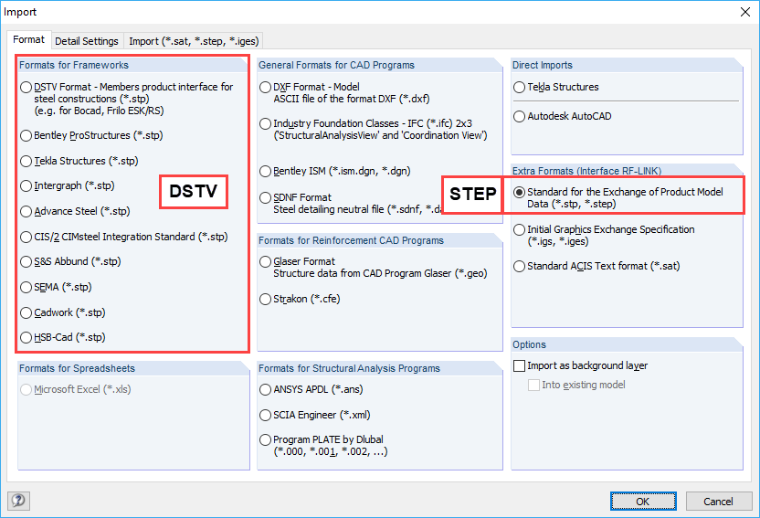Cancel the Import dialog
The image size is (760, 518).
[718, 501]
